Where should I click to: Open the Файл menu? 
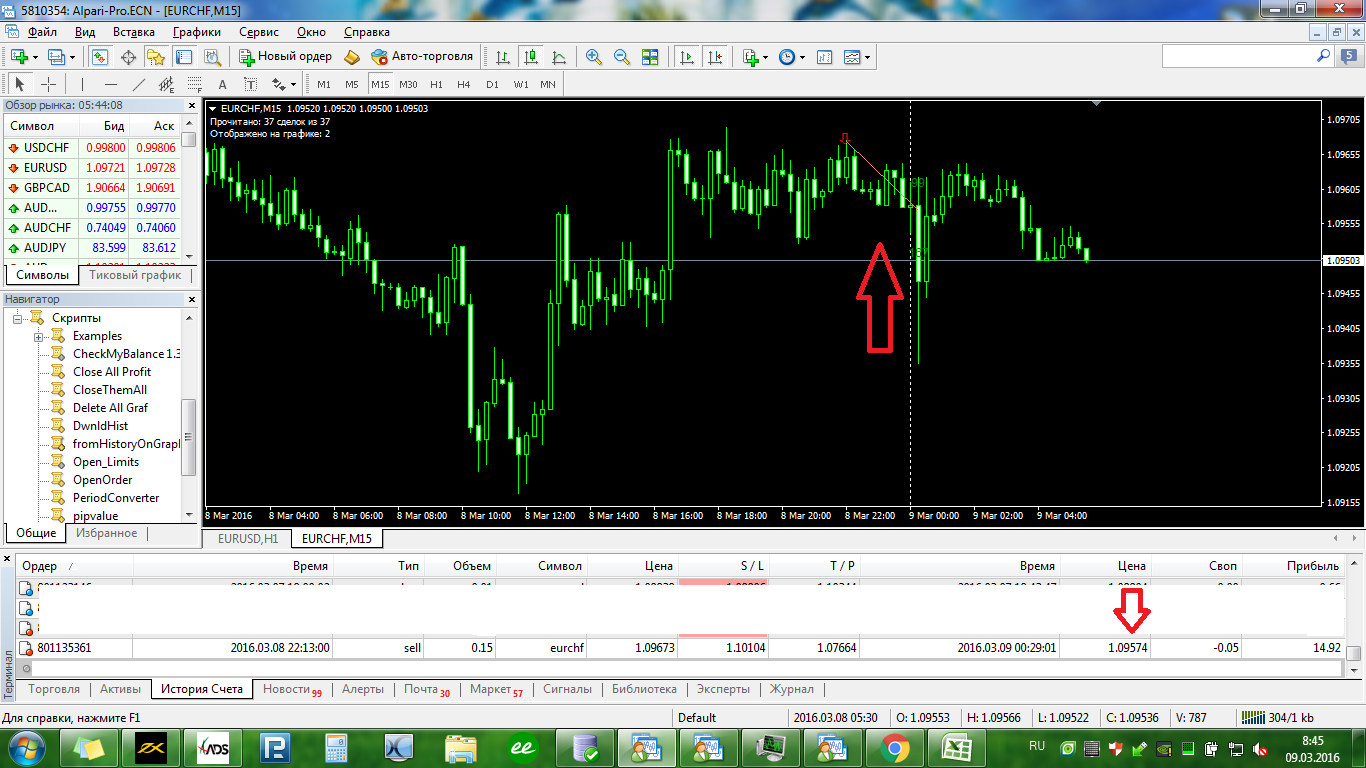[42, 32]
